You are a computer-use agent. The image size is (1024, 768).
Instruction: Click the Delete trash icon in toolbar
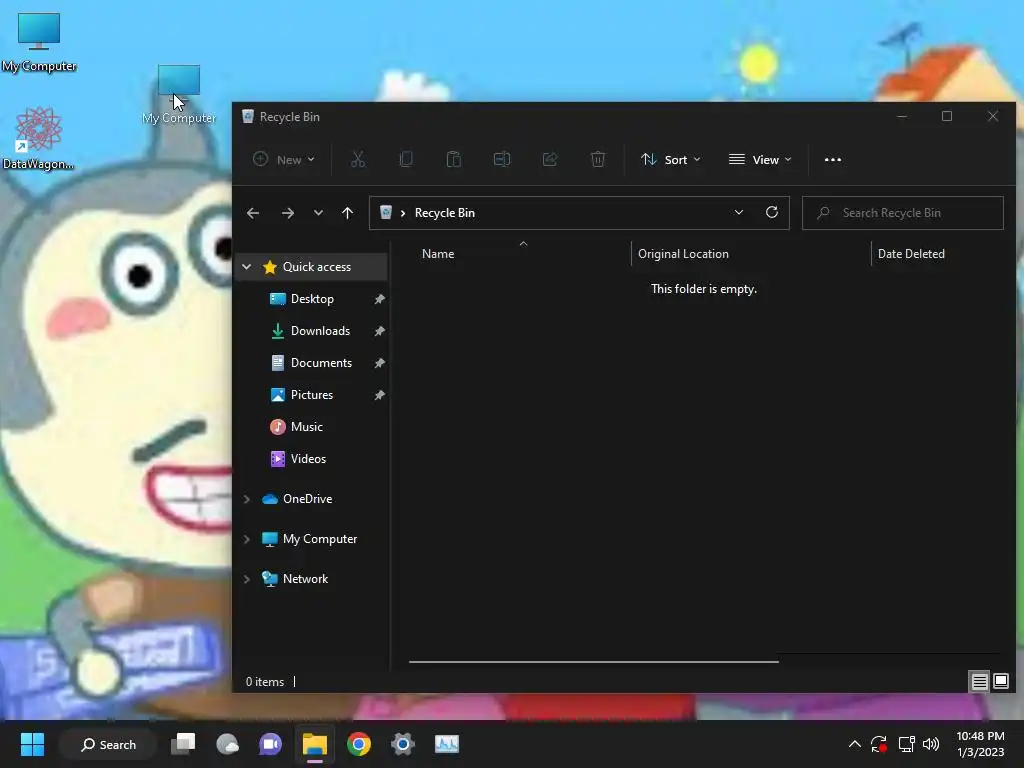(x=598, y=159)
